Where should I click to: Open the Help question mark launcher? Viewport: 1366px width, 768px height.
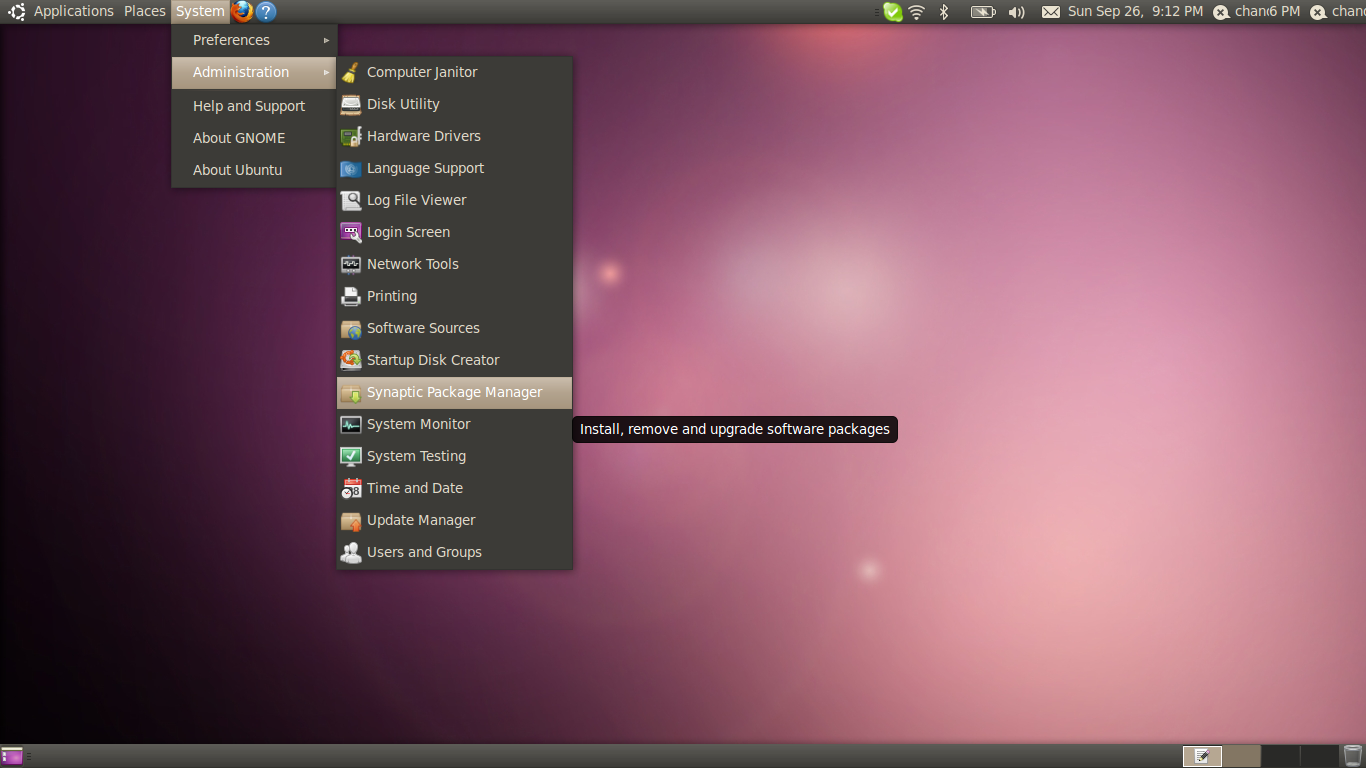click(x=266, y=11)
